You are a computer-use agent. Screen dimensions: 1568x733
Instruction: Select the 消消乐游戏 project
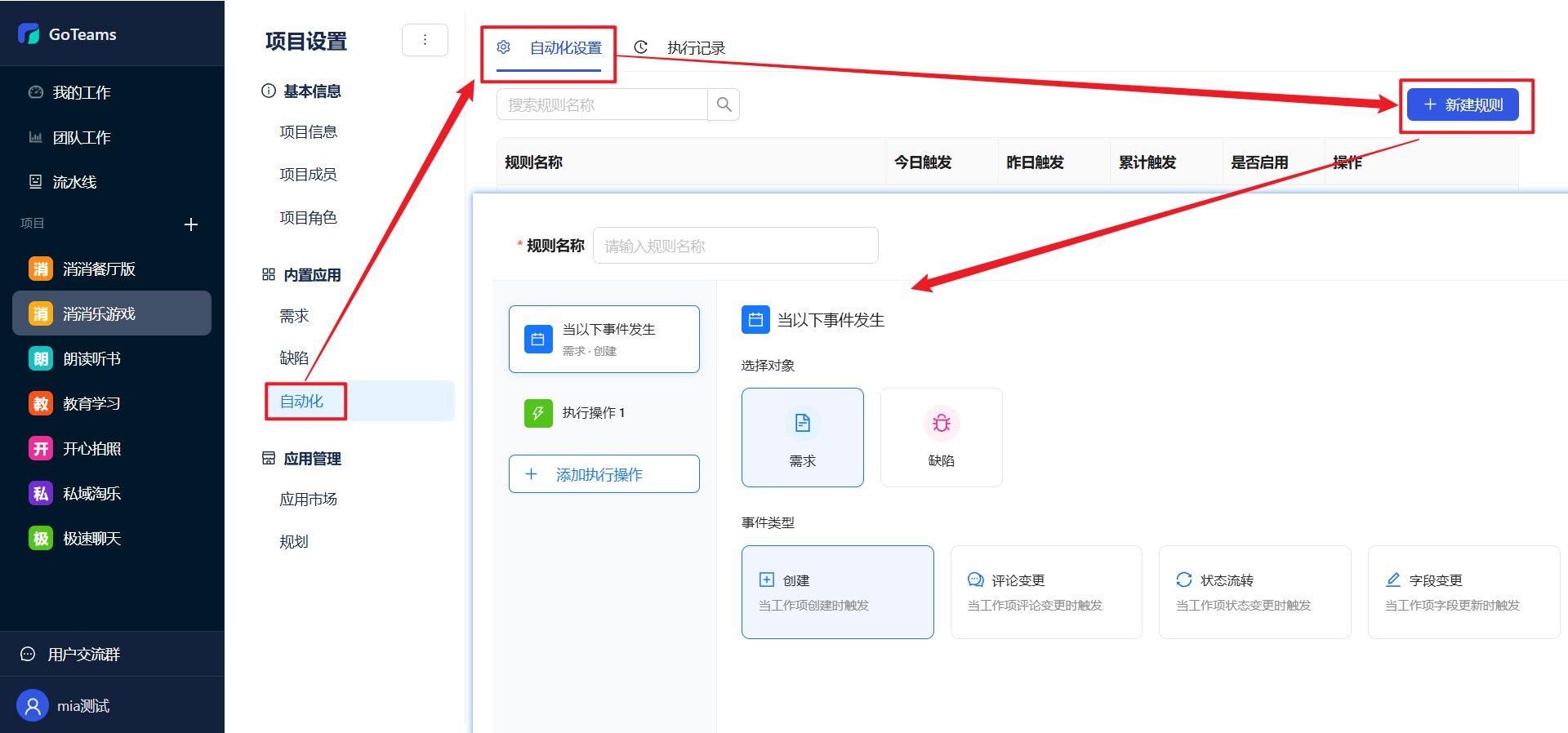point(112,313)
